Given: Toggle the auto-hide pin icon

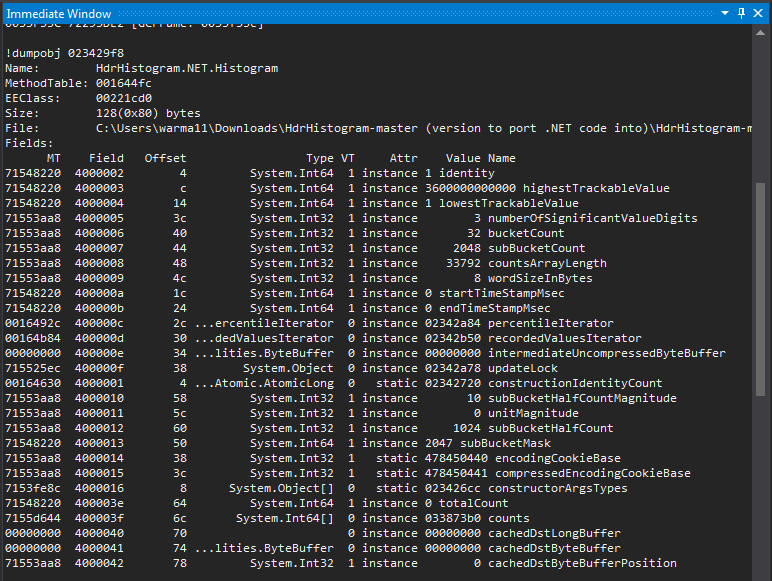Looking at the screenshot, I should click(x=741, y=13).
